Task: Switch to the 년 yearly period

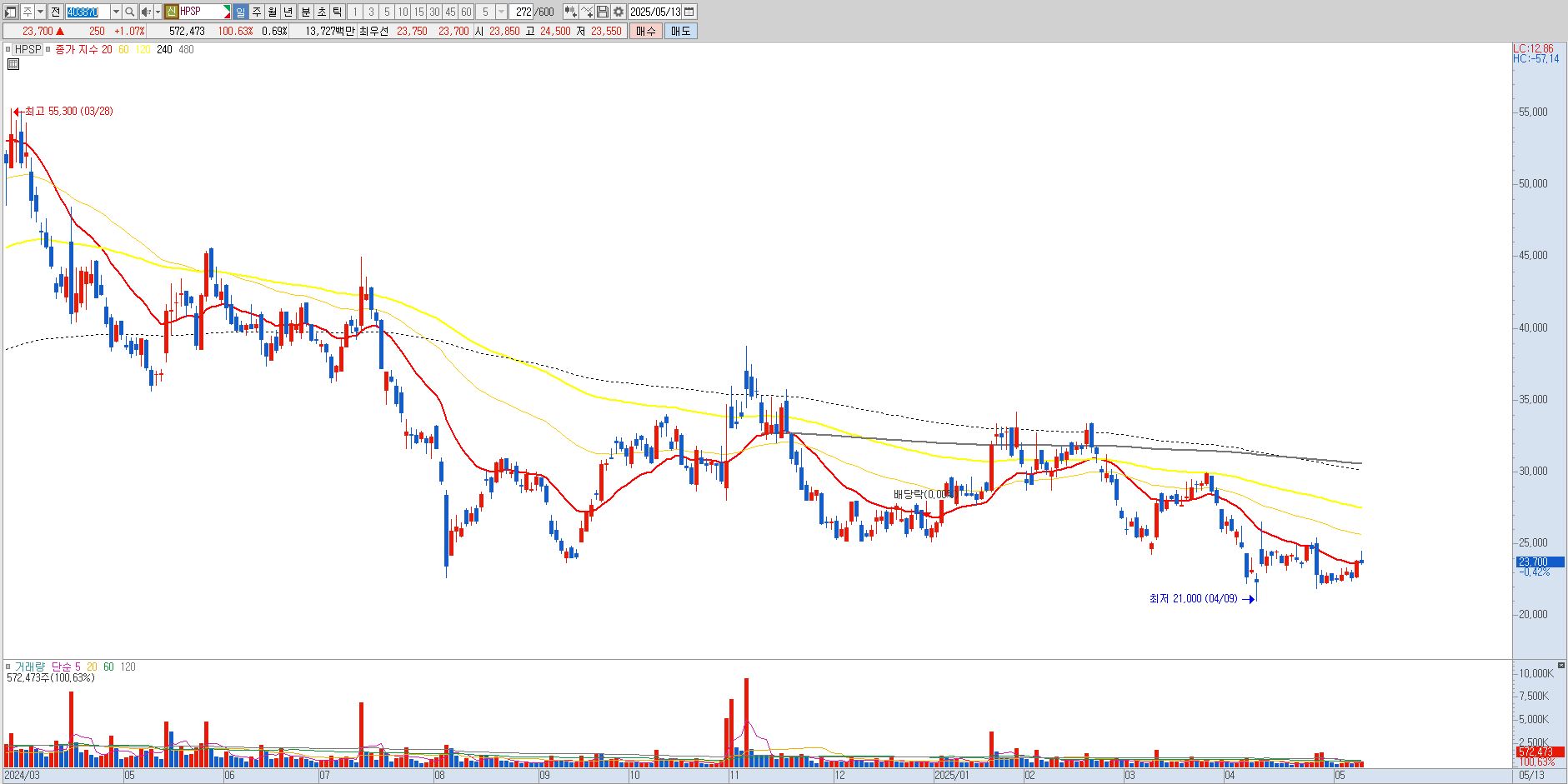Action: 288,12
